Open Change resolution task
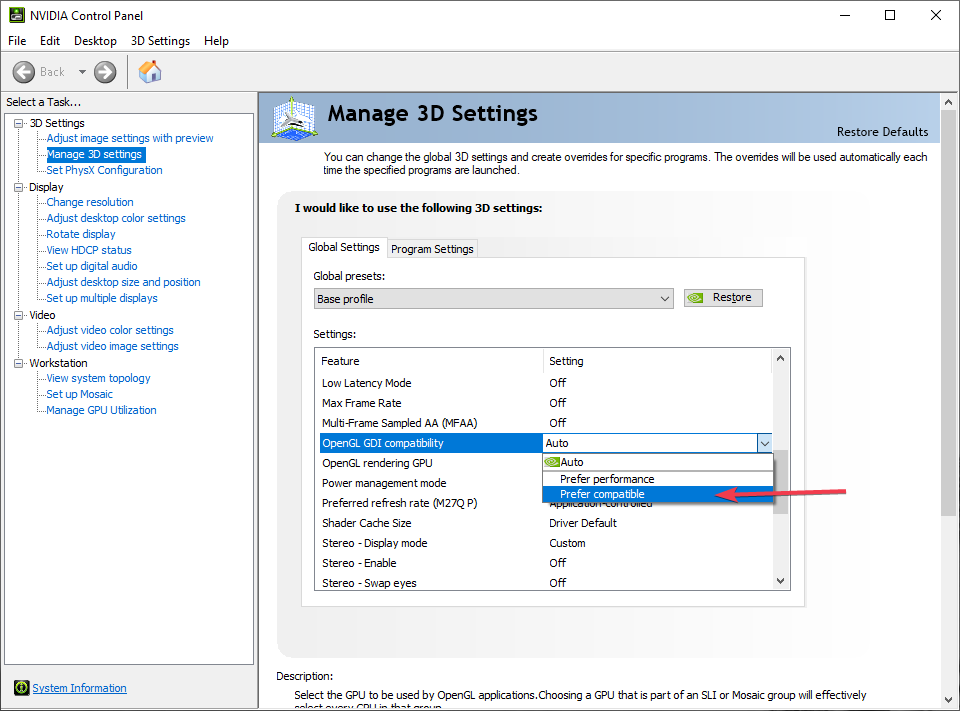Screen dimensions: 960x711 click(x=90, y=202)
